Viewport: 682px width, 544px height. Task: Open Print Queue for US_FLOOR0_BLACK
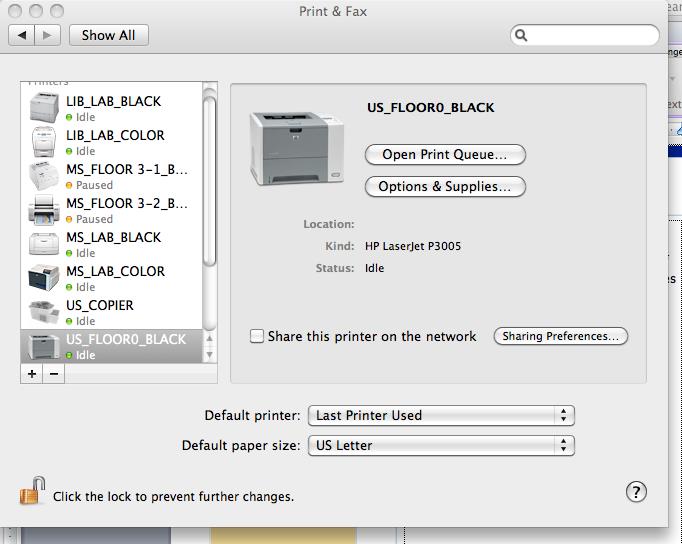(445, 155)
